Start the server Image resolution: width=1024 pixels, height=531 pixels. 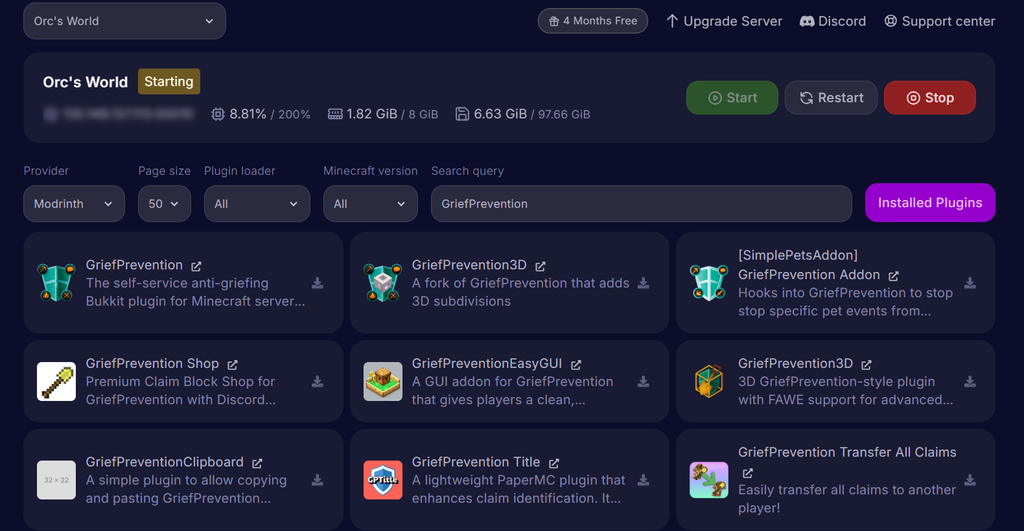pyautogui.click(x=732, y=98)
